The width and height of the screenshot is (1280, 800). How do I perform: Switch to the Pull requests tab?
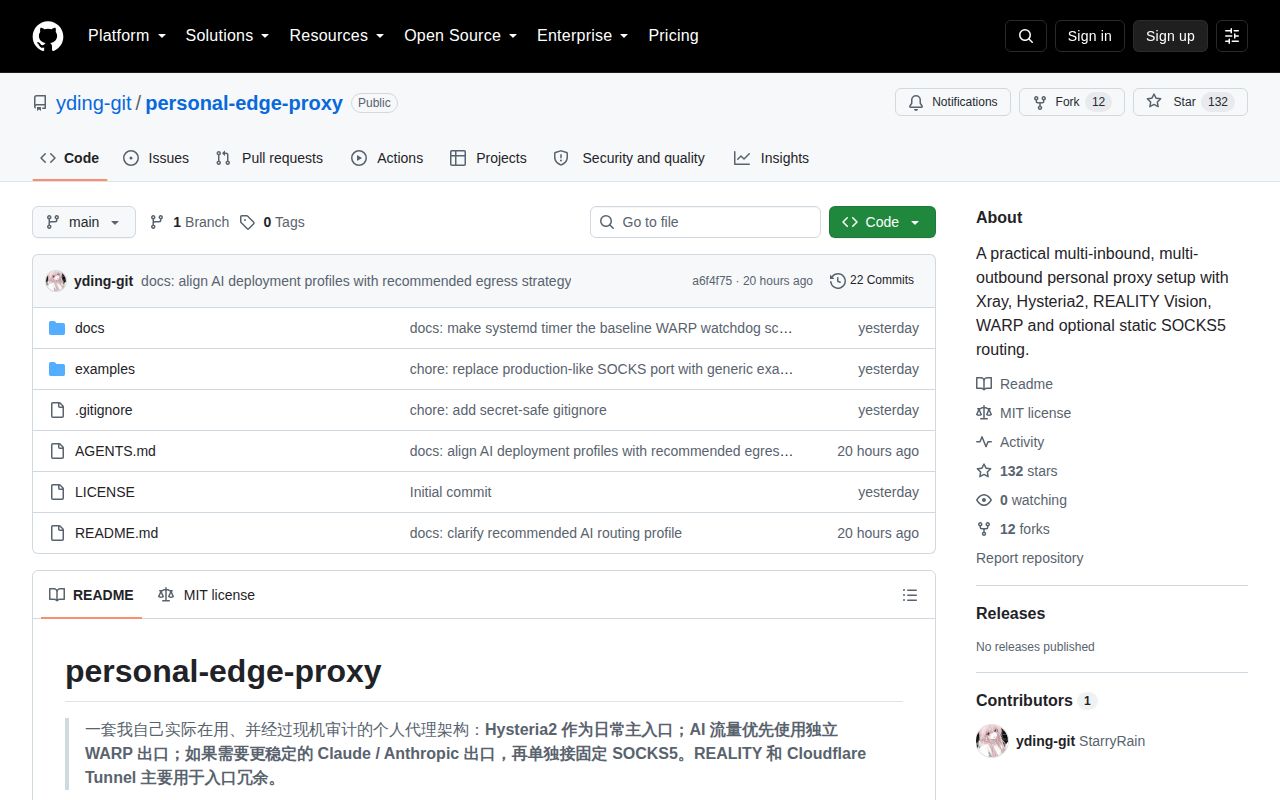269,158
